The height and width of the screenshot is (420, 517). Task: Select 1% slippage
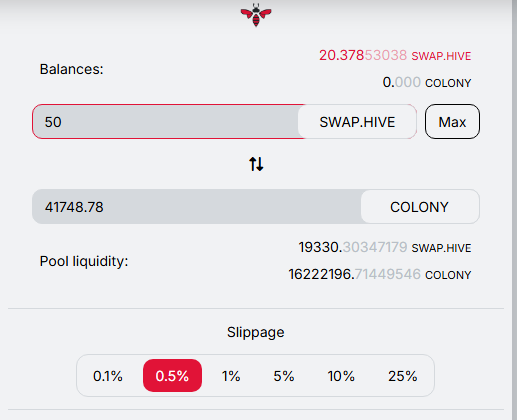point(231,376)
